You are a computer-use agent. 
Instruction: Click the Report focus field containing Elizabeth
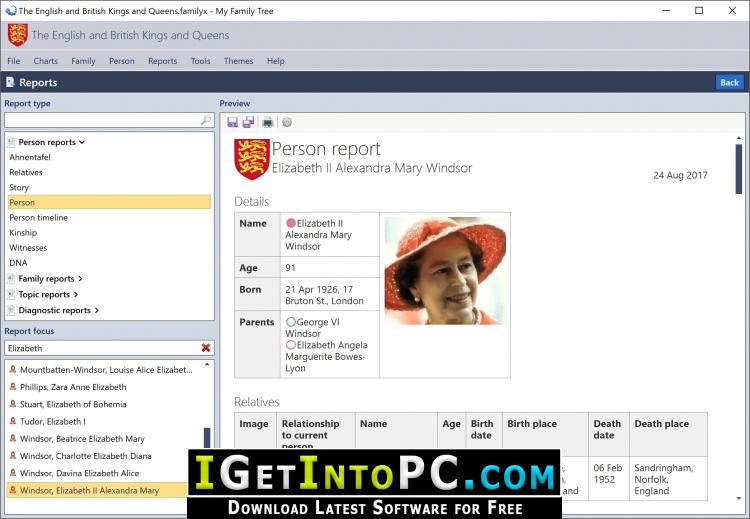[102, 348]
